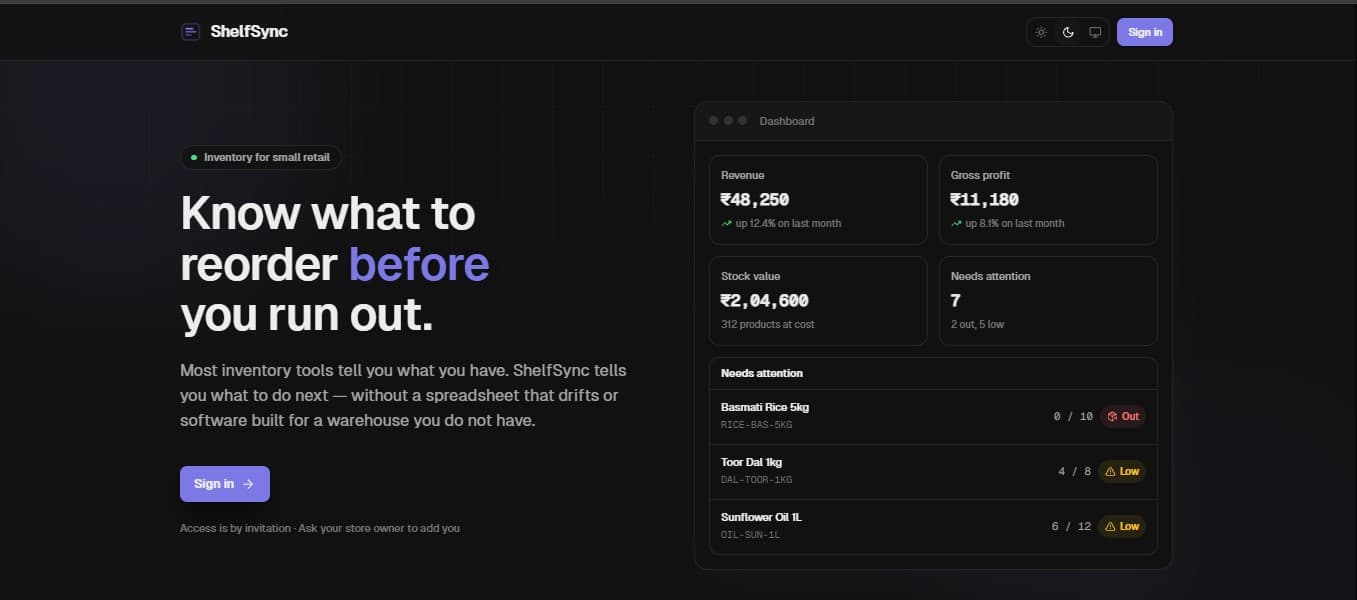
Task: Click the Needs attention count 7
Action: point(956,301)
